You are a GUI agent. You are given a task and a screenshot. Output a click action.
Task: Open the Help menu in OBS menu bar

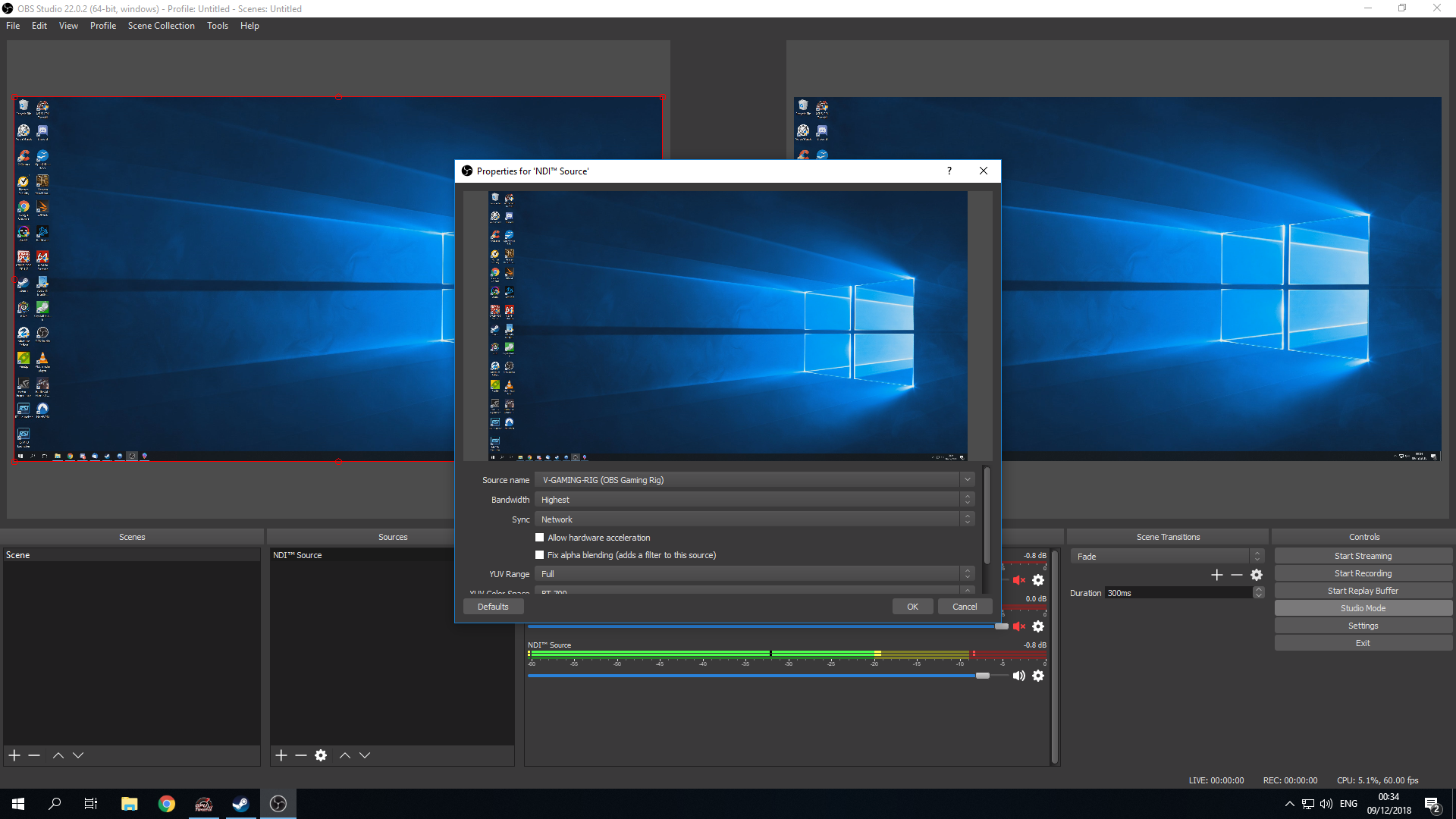tap(247, 25)
